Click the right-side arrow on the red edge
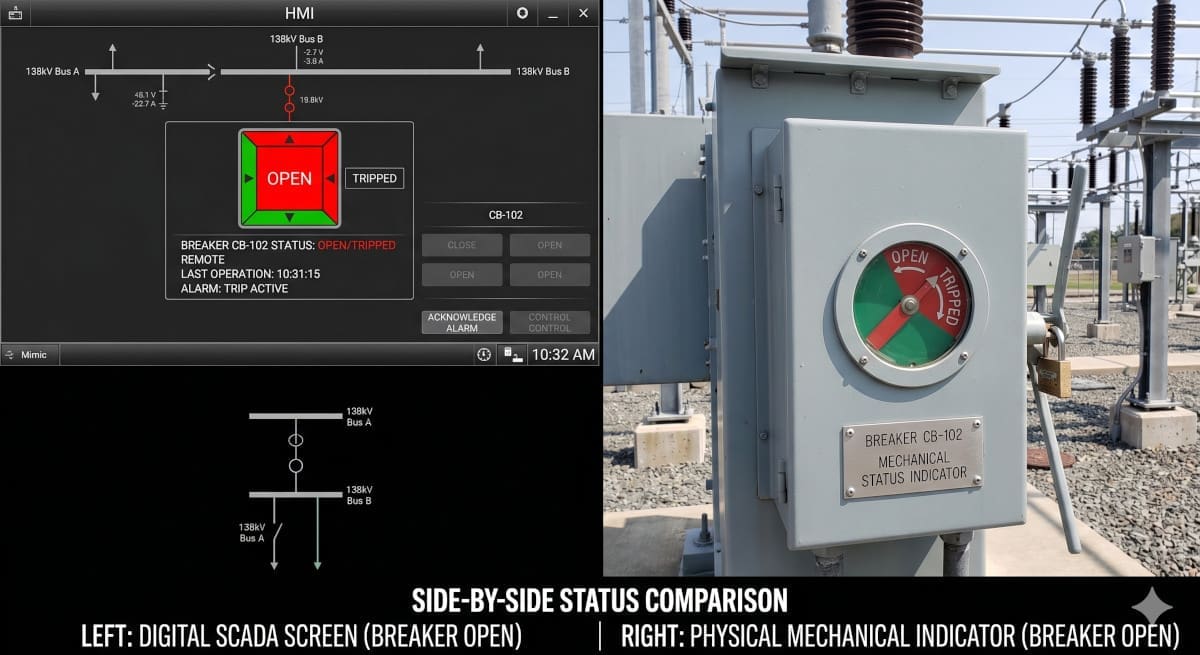Screen dimensions: 1200x655 tap(330, 178)
